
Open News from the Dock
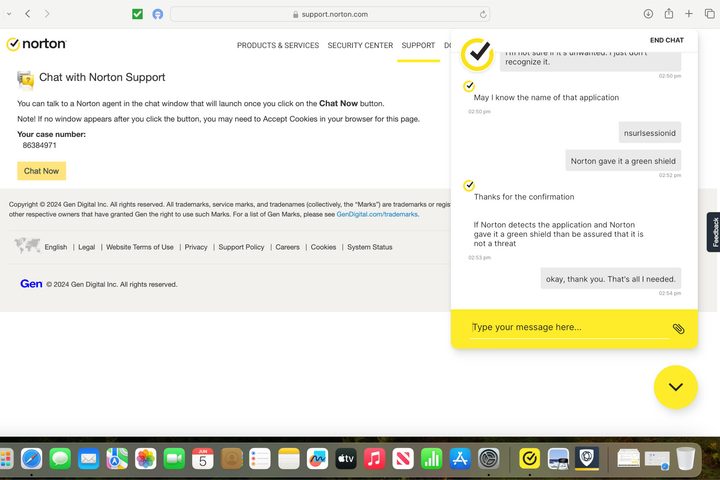[x=403, y=458]
